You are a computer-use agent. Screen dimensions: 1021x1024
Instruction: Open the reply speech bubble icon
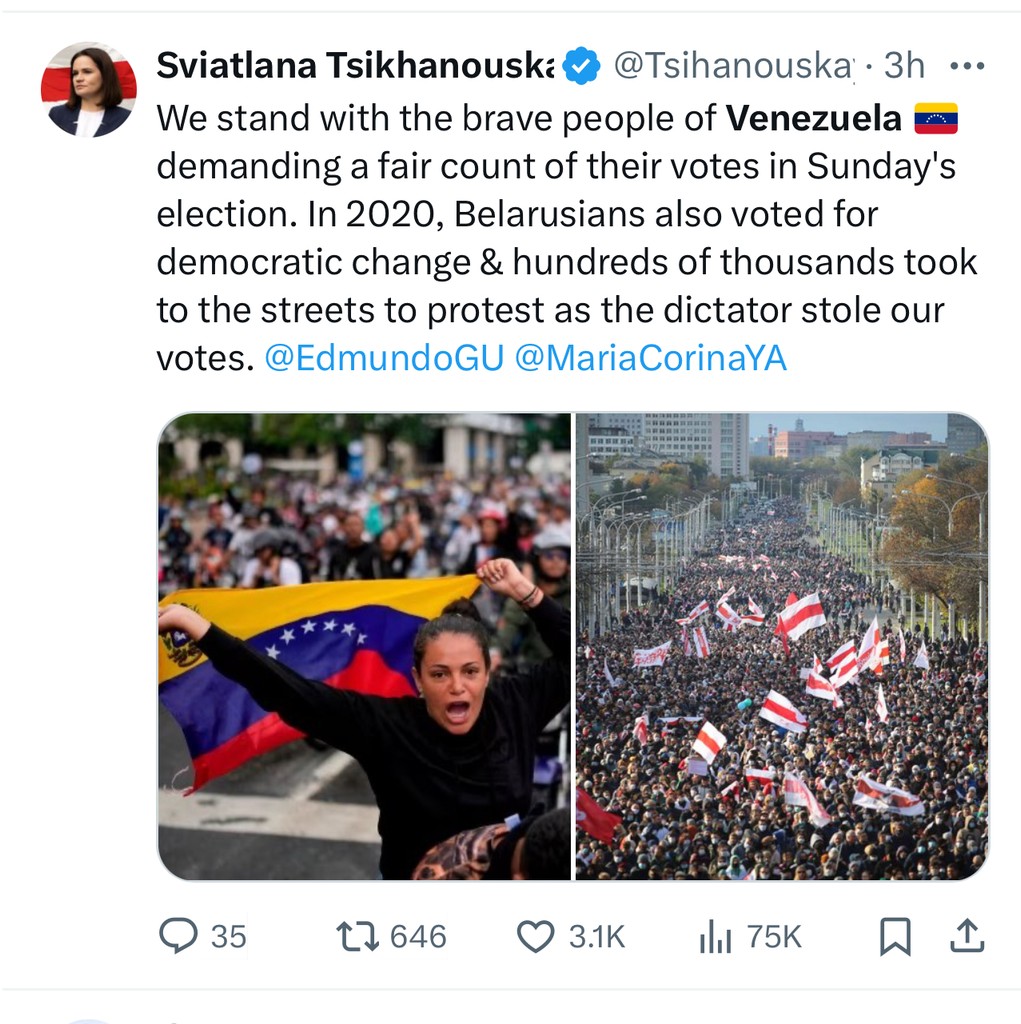[x=179, y=936]
